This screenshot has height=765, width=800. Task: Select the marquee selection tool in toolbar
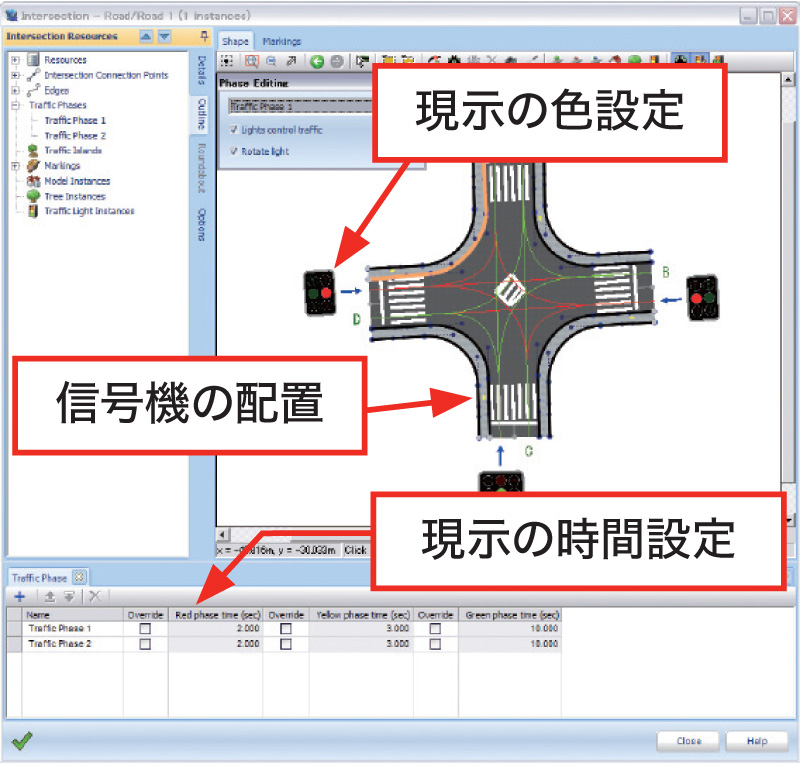(227, 61)
